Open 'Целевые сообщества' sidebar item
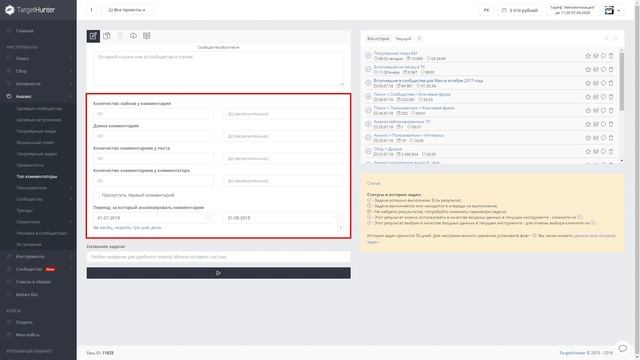Viewport: 640px width, 360px height. coord(39,109)
